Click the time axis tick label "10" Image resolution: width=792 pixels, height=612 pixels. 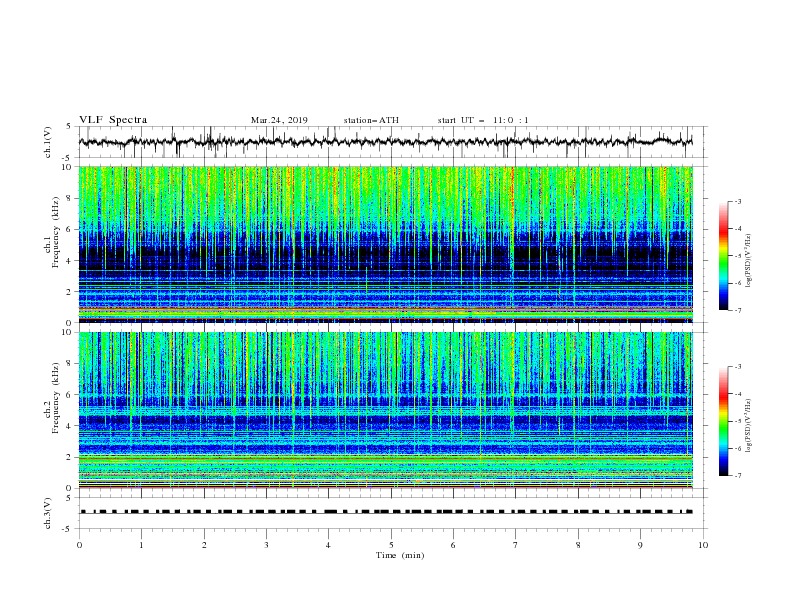click(x=703, y=545)
